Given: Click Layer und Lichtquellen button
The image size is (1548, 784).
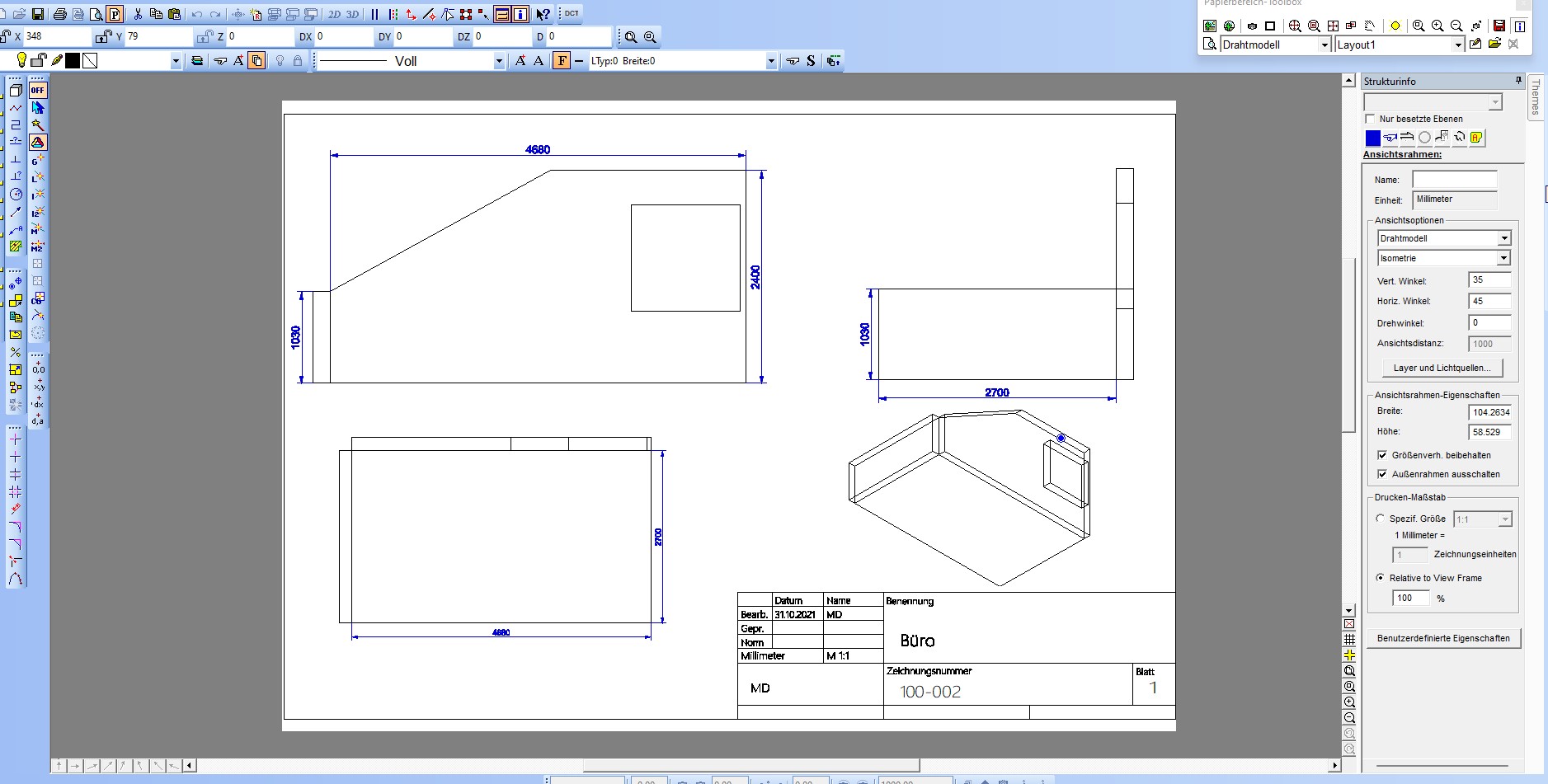Looking at the screenshot, I should tap(1442, 368).
